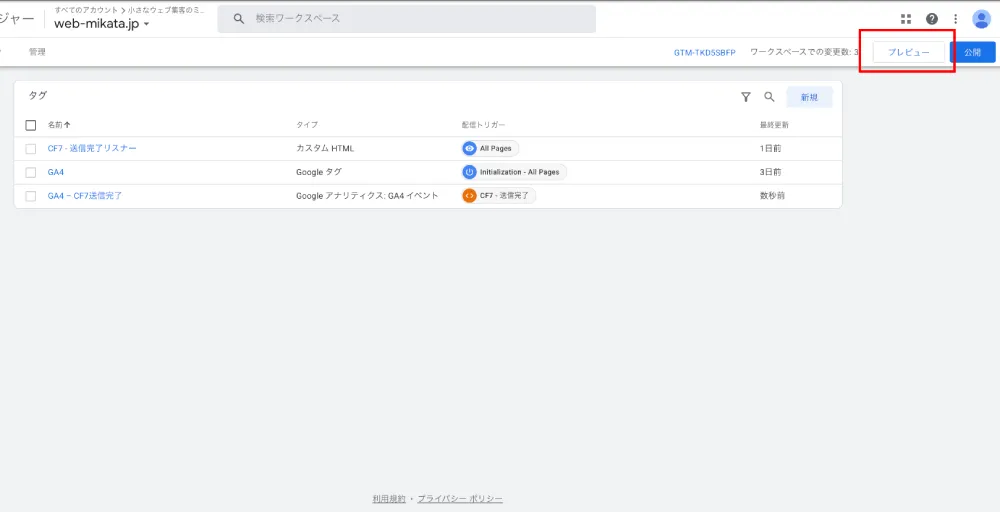
Task: Click the 数秒前 last-updated value
Action: pos(772,196)
